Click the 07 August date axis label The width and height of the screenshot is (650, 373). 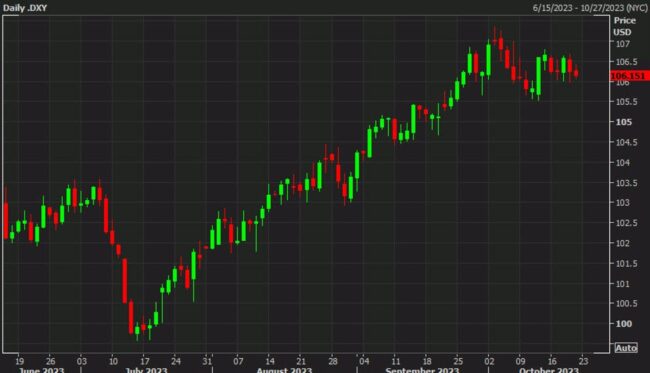(x=238, y=361)
